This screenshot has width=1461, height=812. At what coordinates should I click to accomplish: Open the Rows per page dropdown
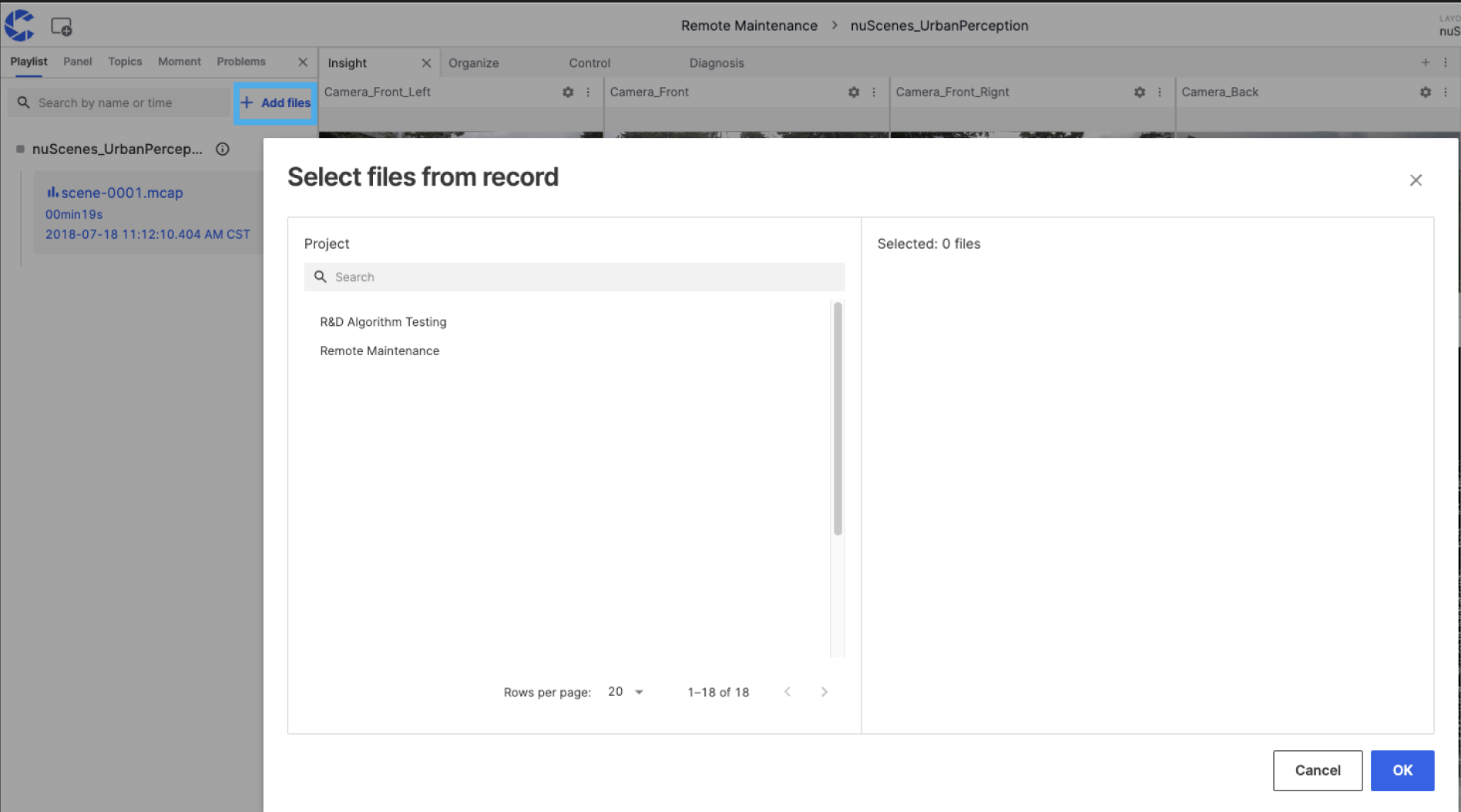pyautogui.click(x=626, y=692)
